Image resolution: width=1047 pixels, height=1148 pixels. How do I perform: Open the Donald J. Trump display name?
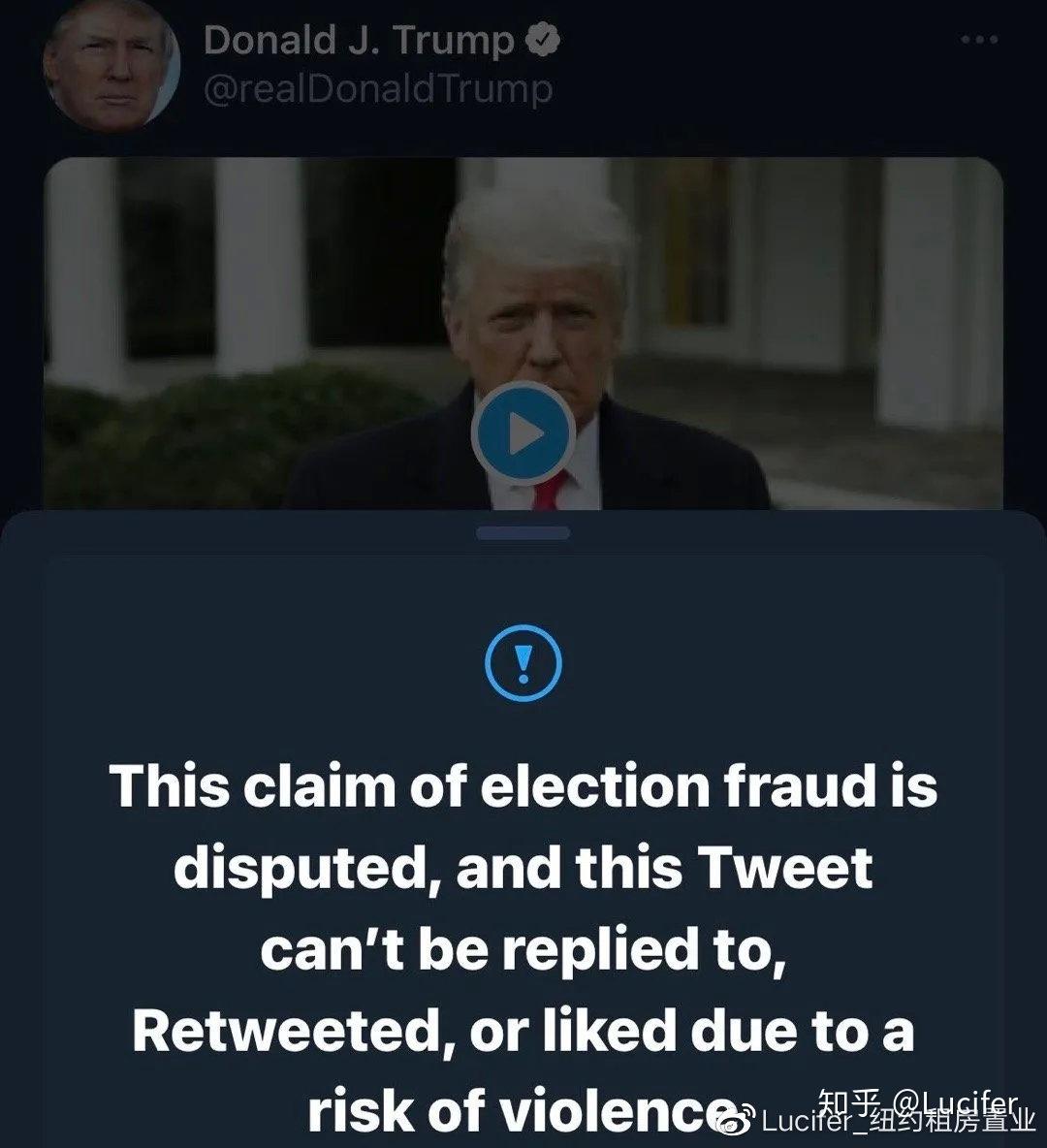pyautogui.click(x=359, y=41)
